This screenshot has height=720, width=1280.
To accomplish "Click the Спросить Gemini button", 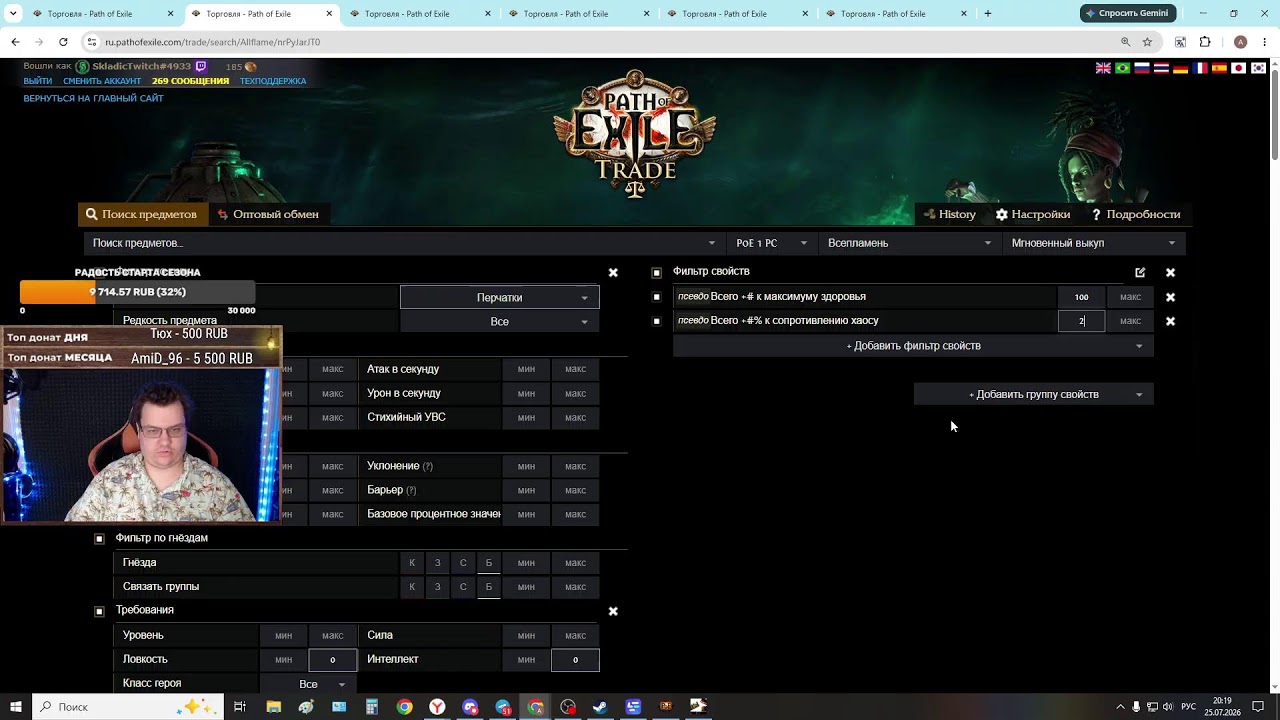I will (x=1128, y=13).
